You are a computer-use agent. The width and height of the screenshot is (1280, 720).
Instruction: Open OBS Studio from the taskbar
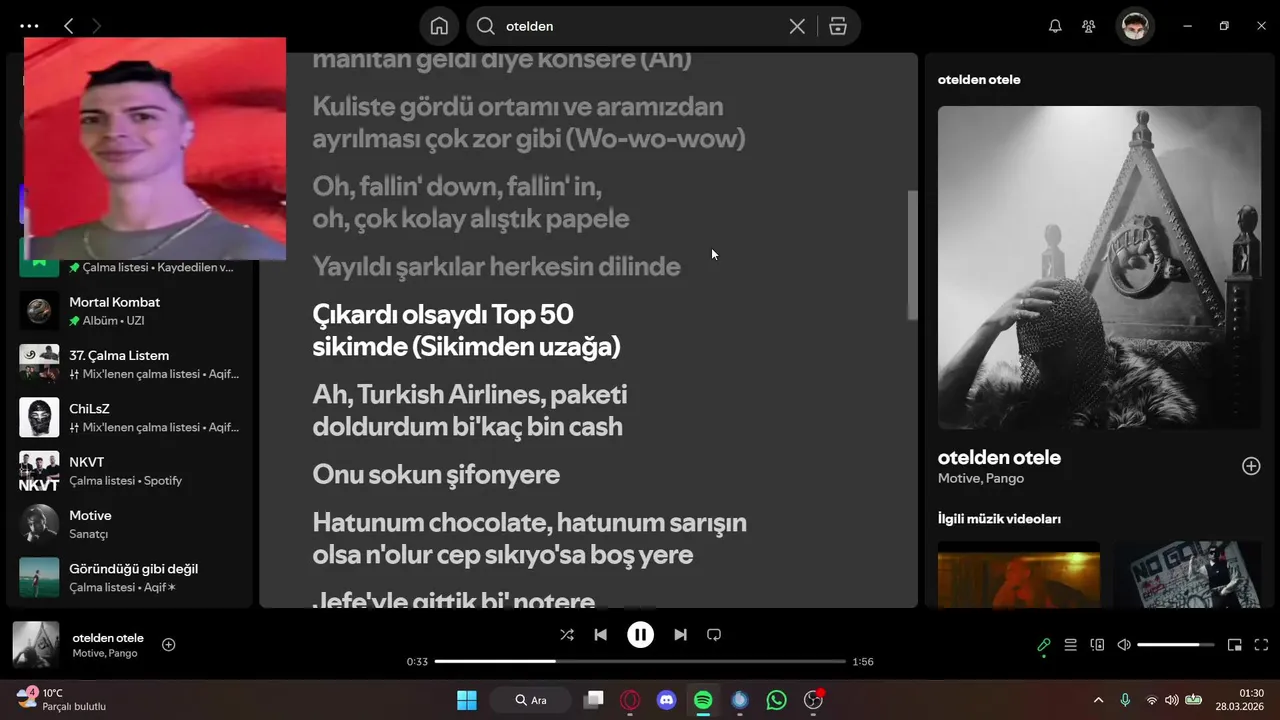(813, 700)
